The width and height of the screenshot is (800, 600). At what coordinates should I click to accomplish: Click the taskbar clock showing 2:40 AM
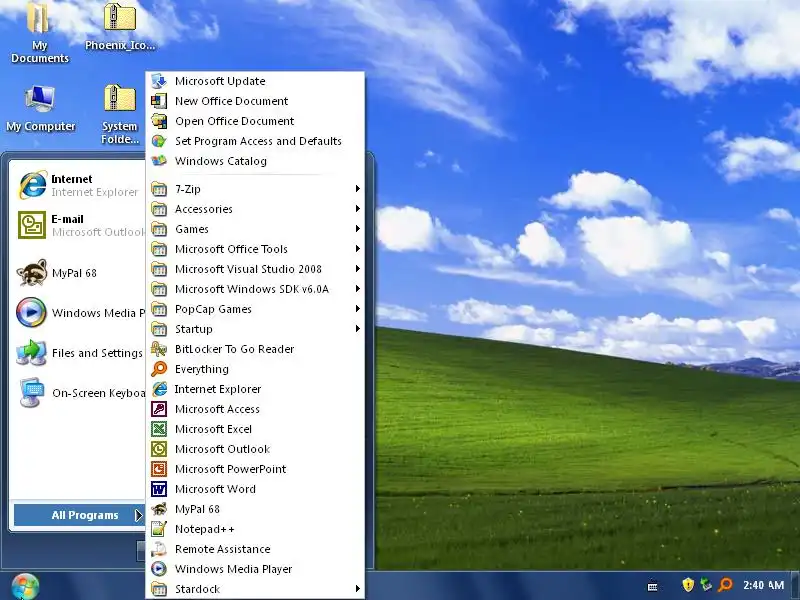tap(763, 585)
